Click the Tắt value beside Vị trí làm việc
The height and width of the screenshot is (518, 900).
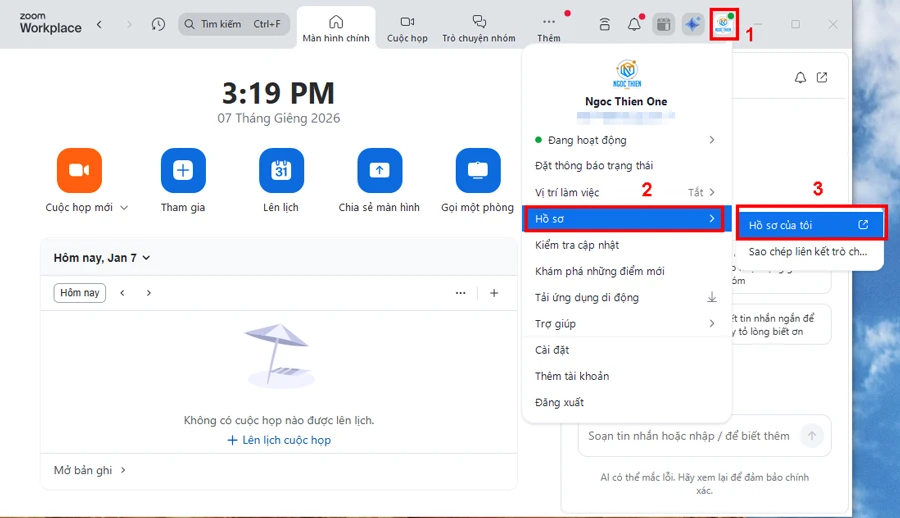coord(695,192)
